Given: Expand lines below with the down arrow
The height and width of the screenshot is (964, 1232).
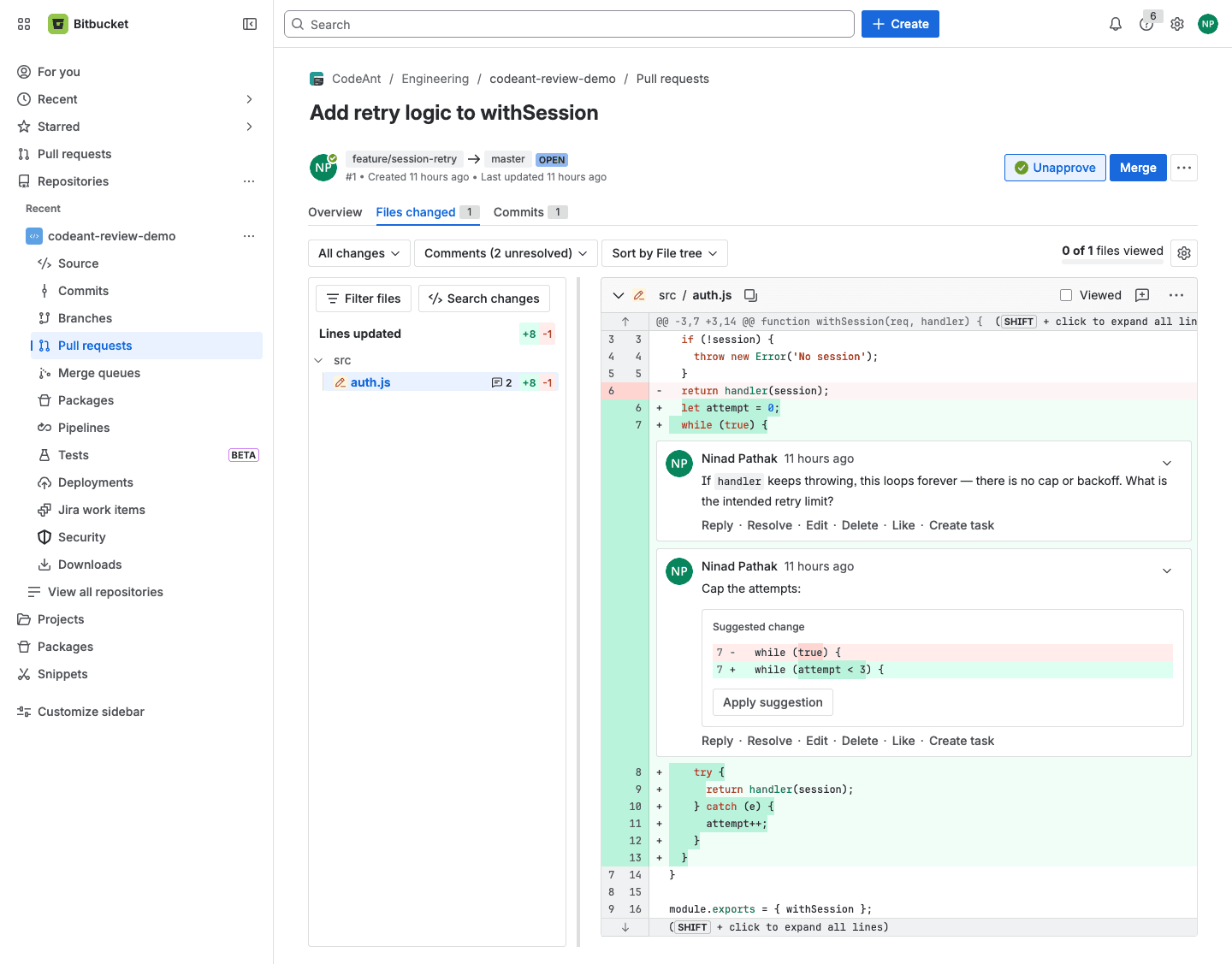Looking at the screenshot, I should 625,927.
